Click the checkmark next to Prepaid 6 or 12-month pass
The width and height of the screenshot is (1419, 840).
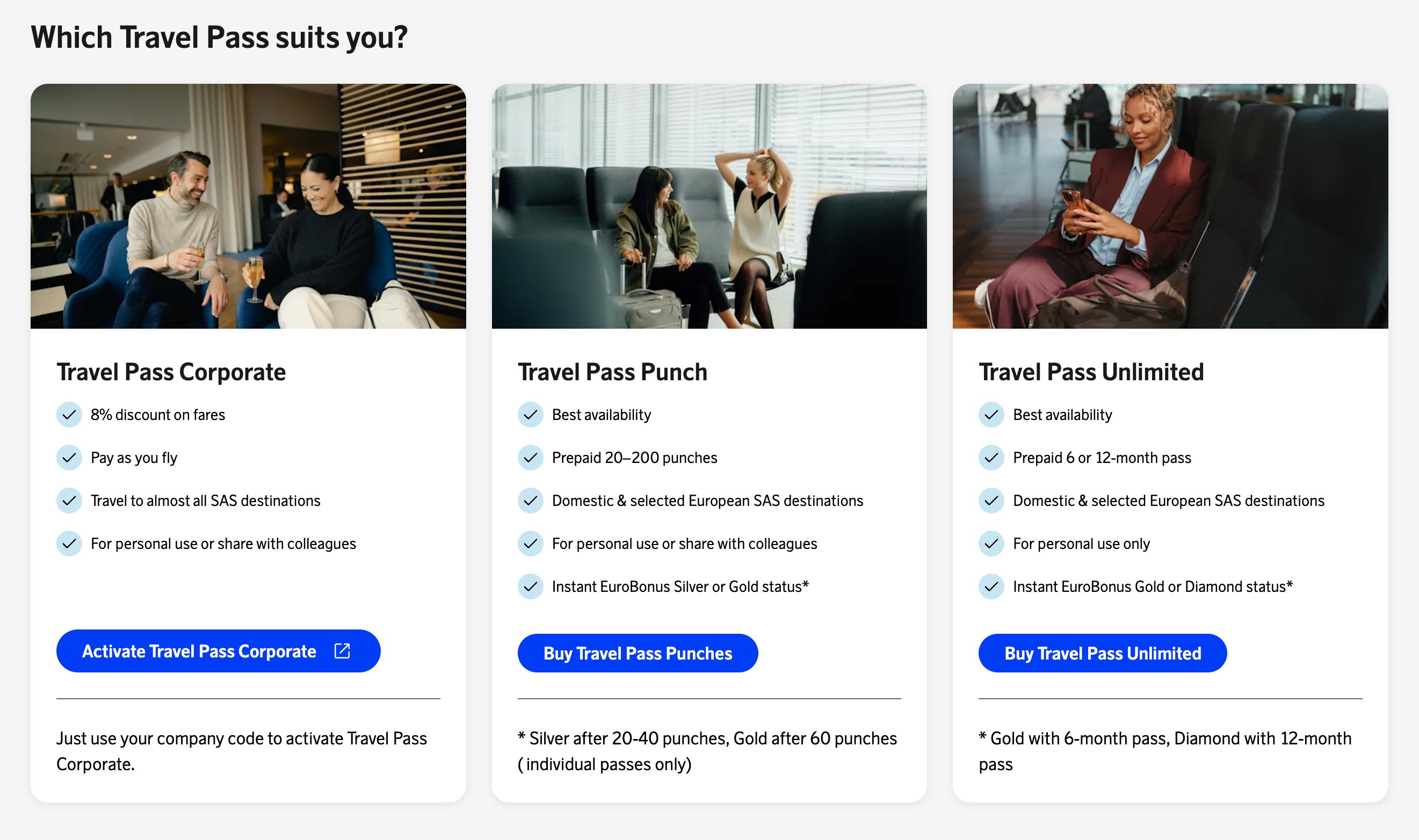pos(991,458)
